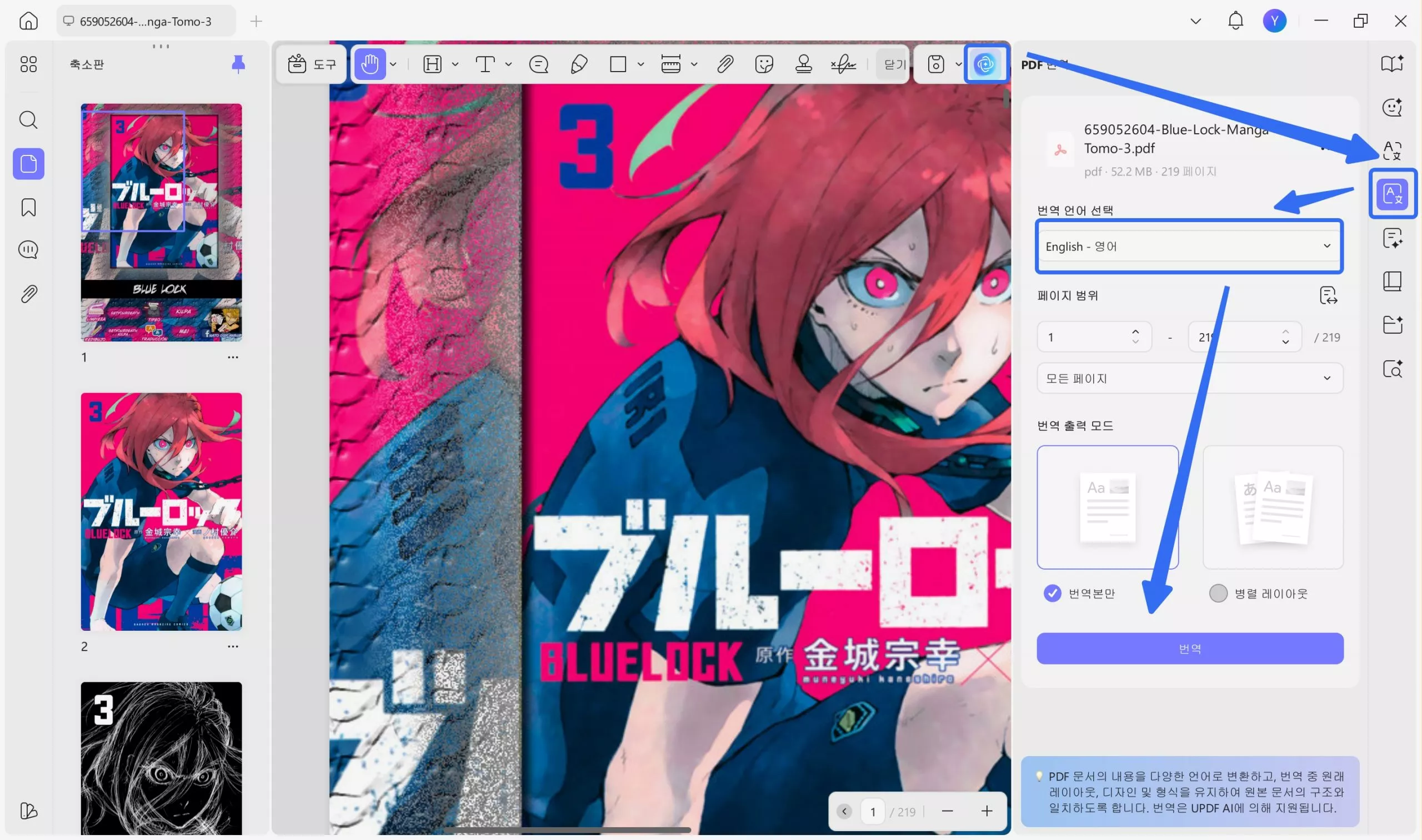
Task: Go to the Home screen icon
Action: tap(28, 21)
